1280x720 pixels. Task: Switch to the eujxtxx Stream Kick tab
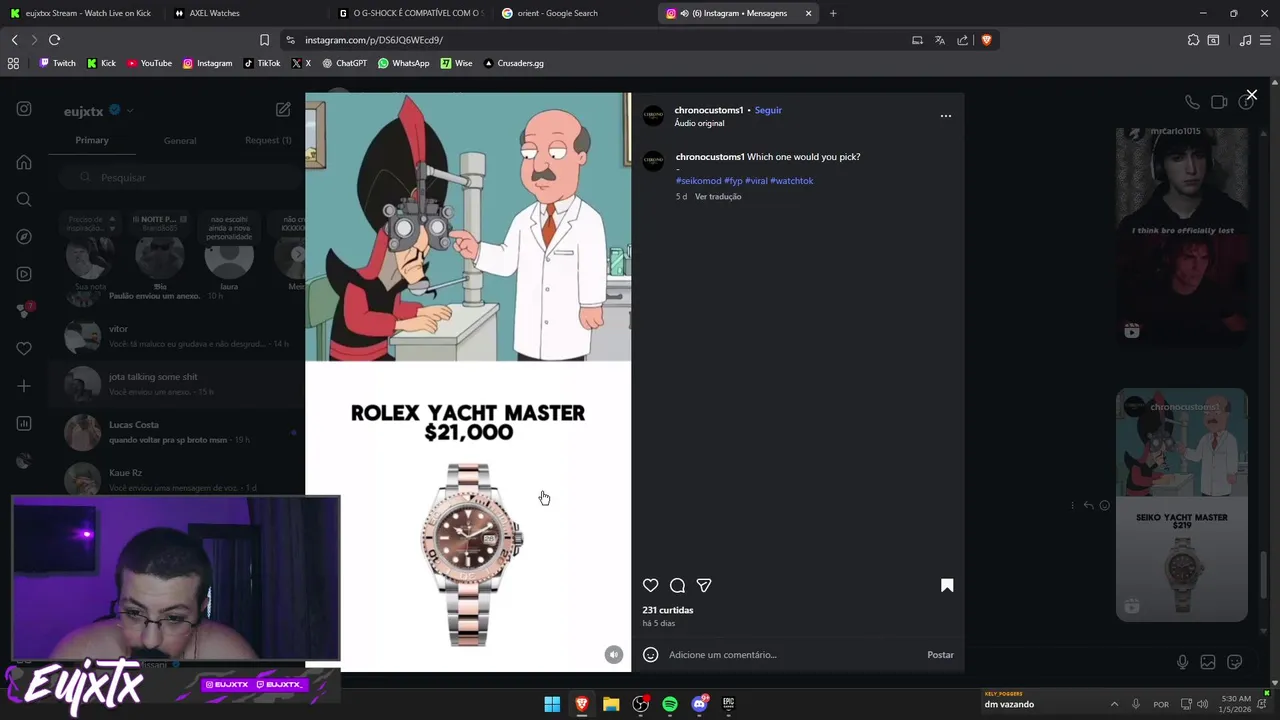83,13
